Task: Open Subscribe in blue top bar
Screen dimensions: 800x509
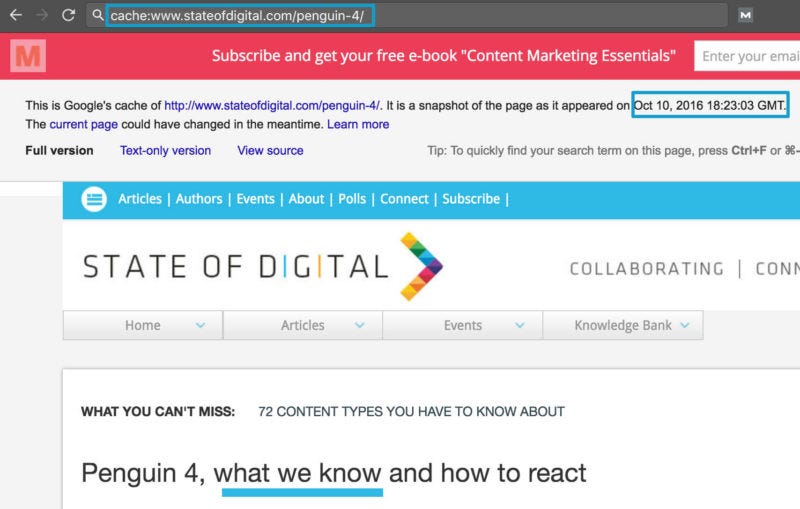Action: tap(471, 199)
